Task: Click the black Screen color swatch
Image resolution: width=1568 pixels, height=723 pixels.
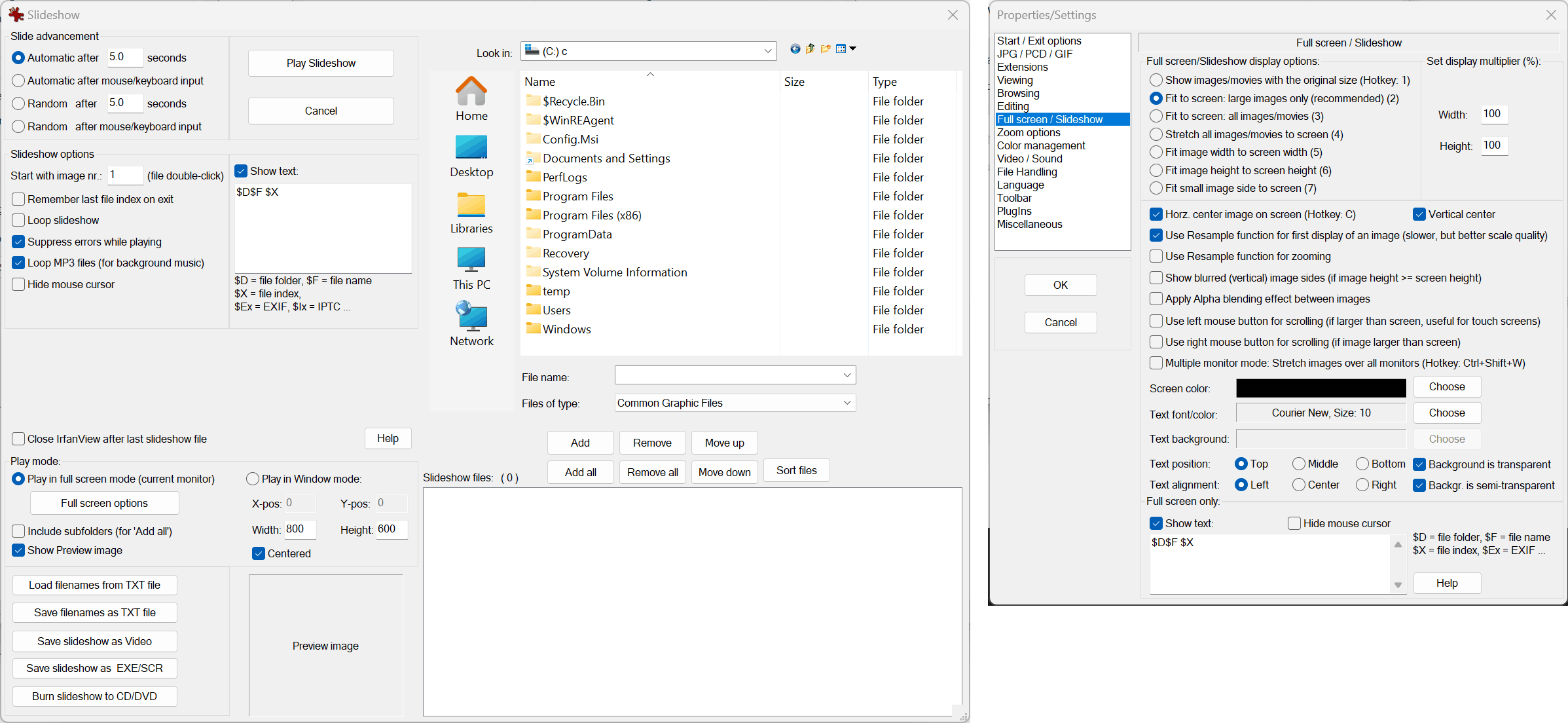Action: tap(1321, 388)
